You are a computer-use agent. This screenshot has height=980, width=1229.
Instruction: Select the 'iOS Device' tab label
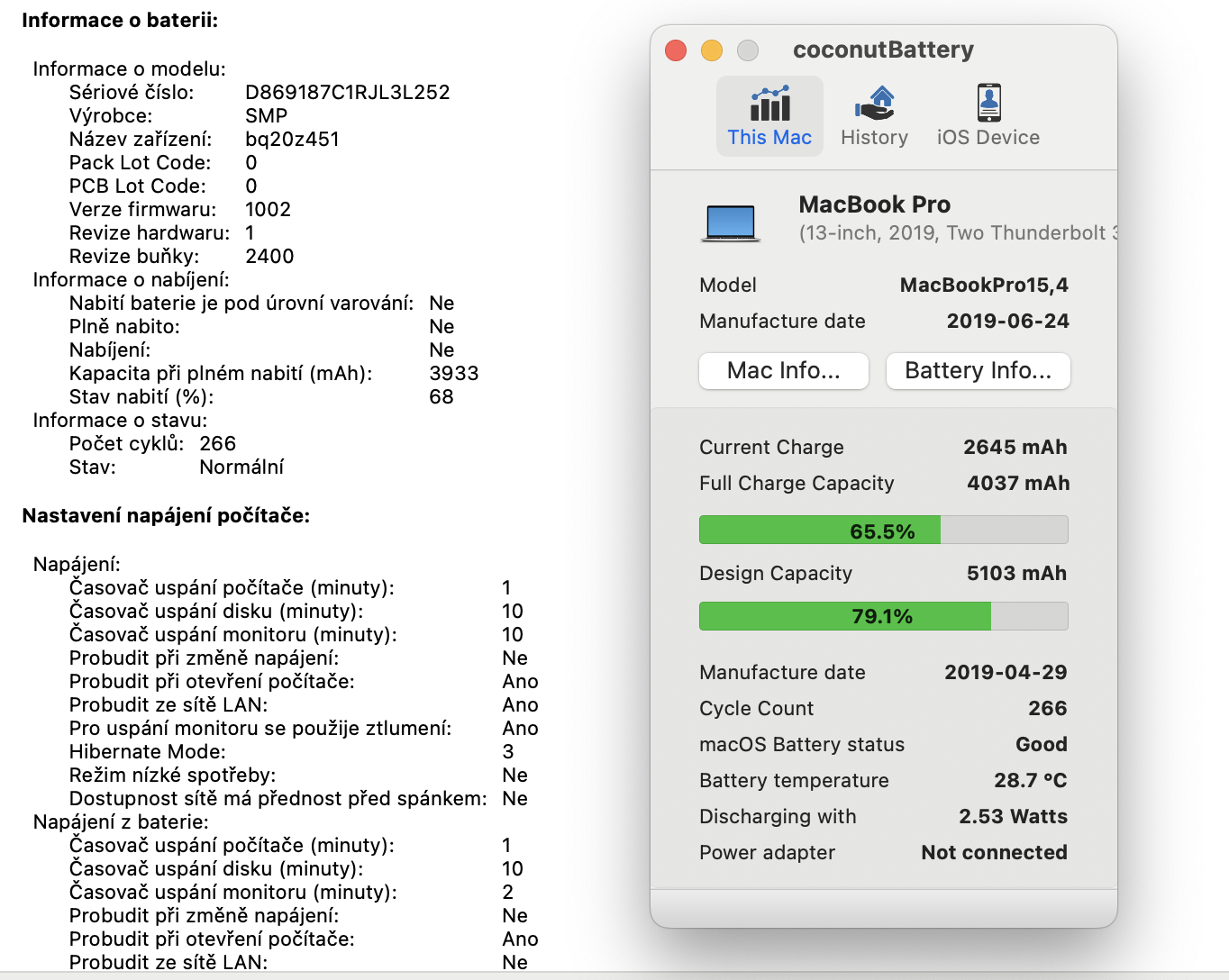coord(988,138)
